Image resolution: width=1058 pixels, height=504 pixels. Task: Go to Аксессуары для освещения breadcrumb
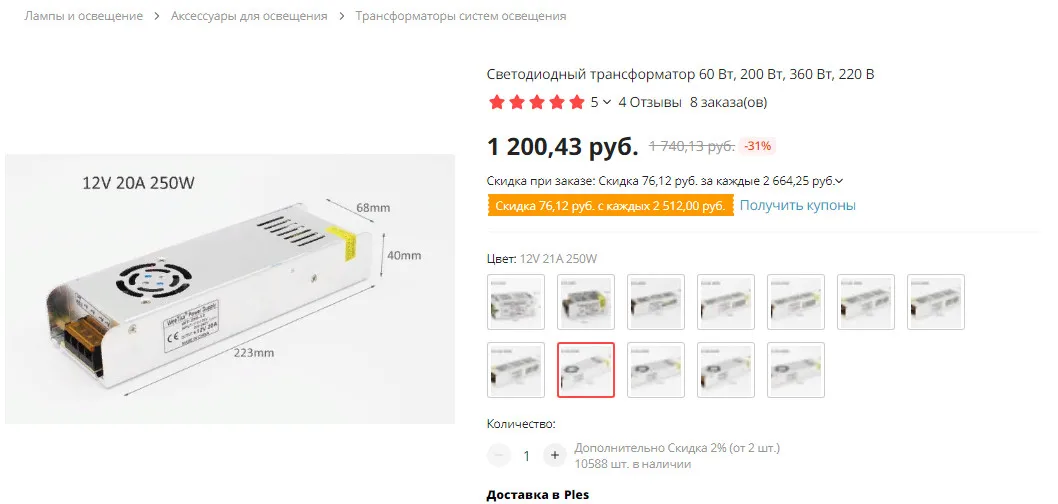249,16
